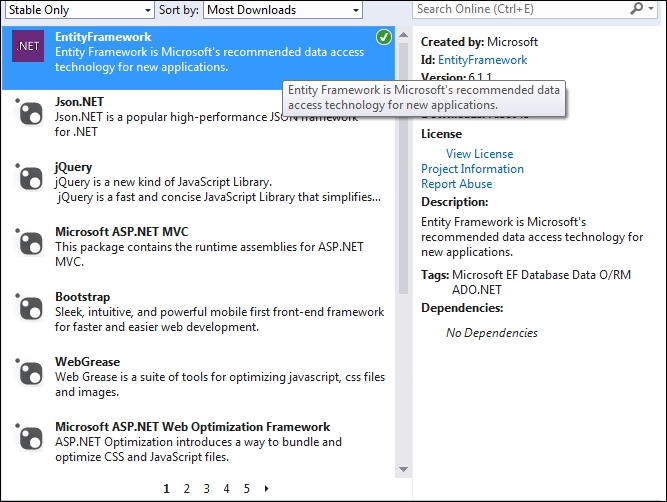Click the 'Sort by:' label

click(179, 9)
